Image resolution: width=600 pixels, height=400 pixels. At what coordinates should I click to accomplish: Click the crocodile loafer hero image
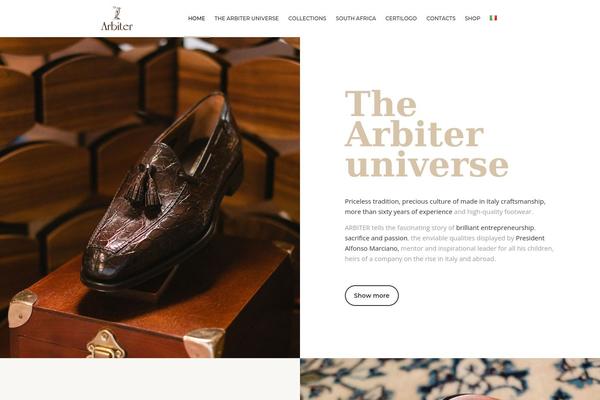click(x=150, y=198)
